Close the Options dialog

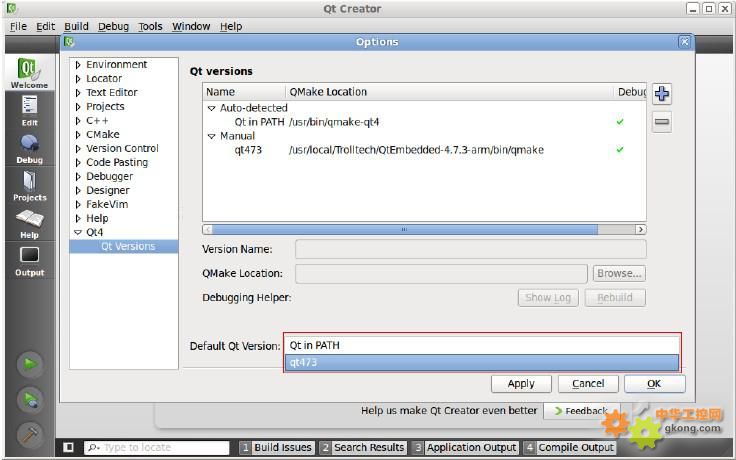(x=684, y=42)
